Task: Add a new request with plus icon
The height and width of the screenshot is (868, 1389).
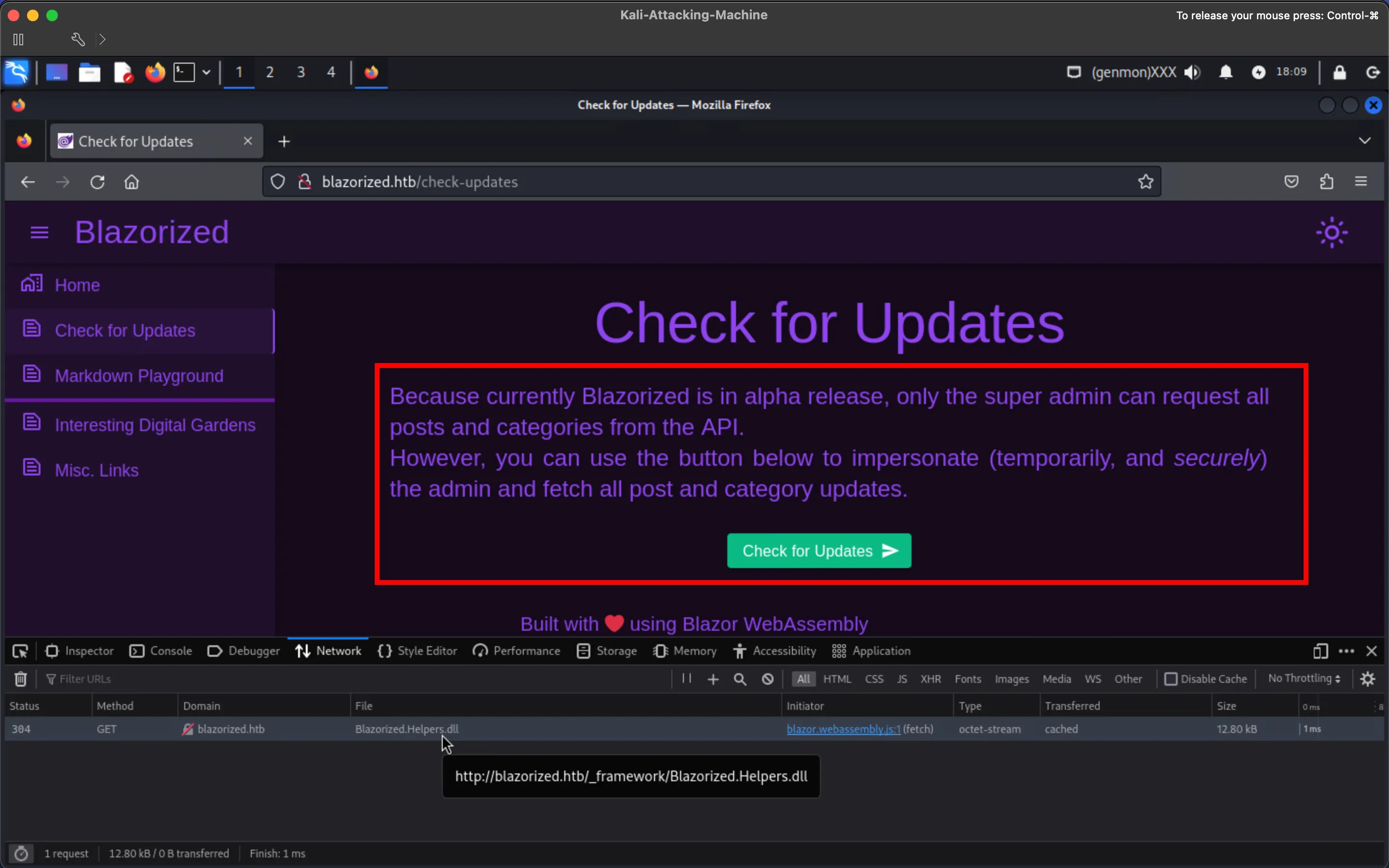Action: click(713, 679)
